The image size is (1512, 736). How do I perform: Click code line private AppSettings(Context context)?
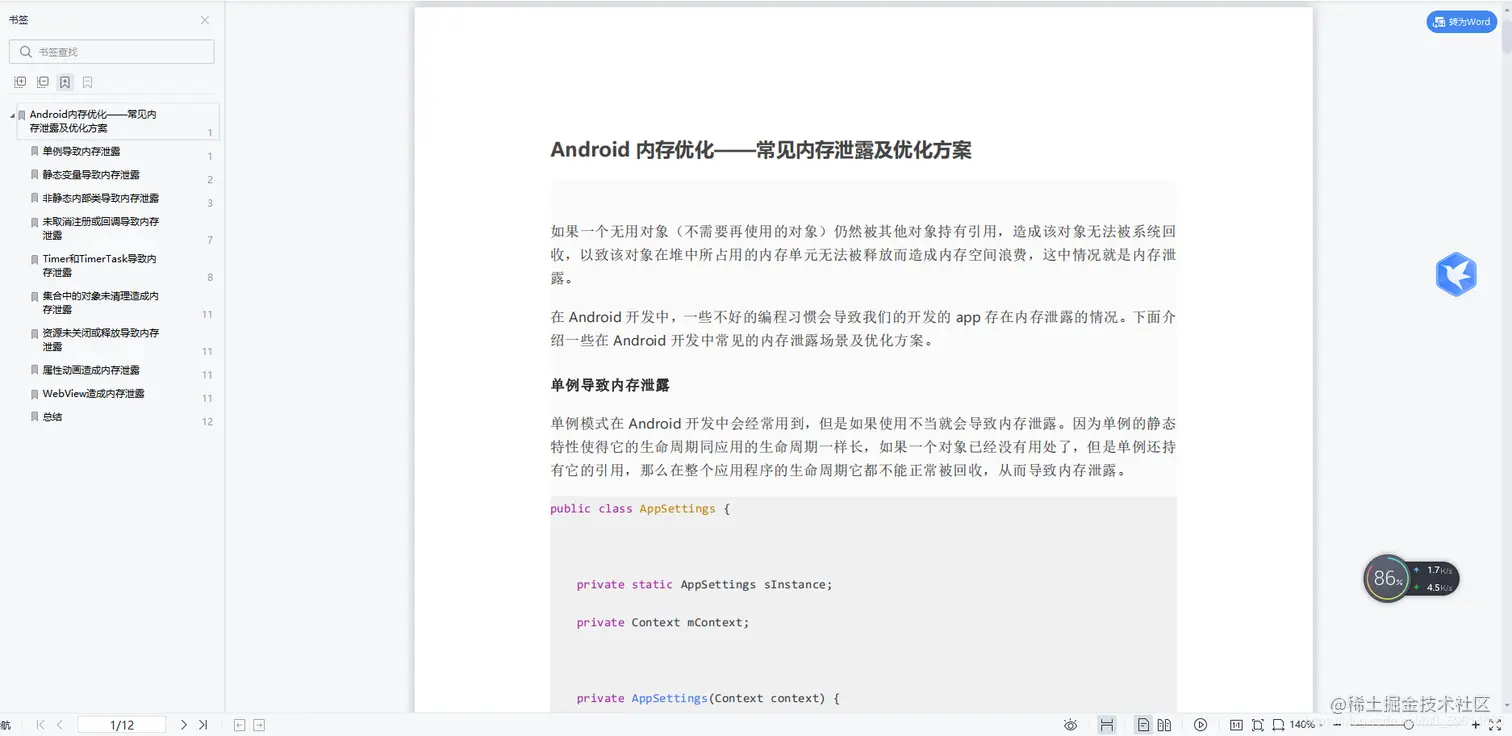tap(708, 698)
